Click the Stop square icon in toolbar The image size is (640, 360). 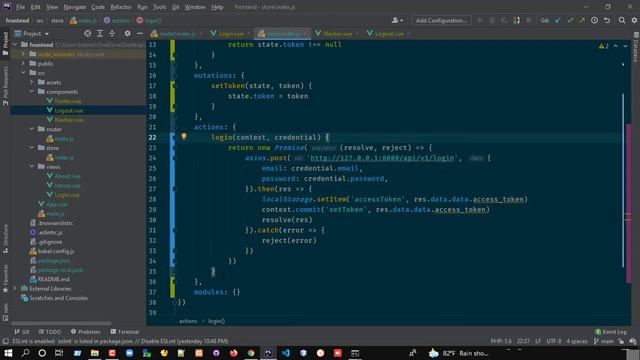tap(529, 20)
